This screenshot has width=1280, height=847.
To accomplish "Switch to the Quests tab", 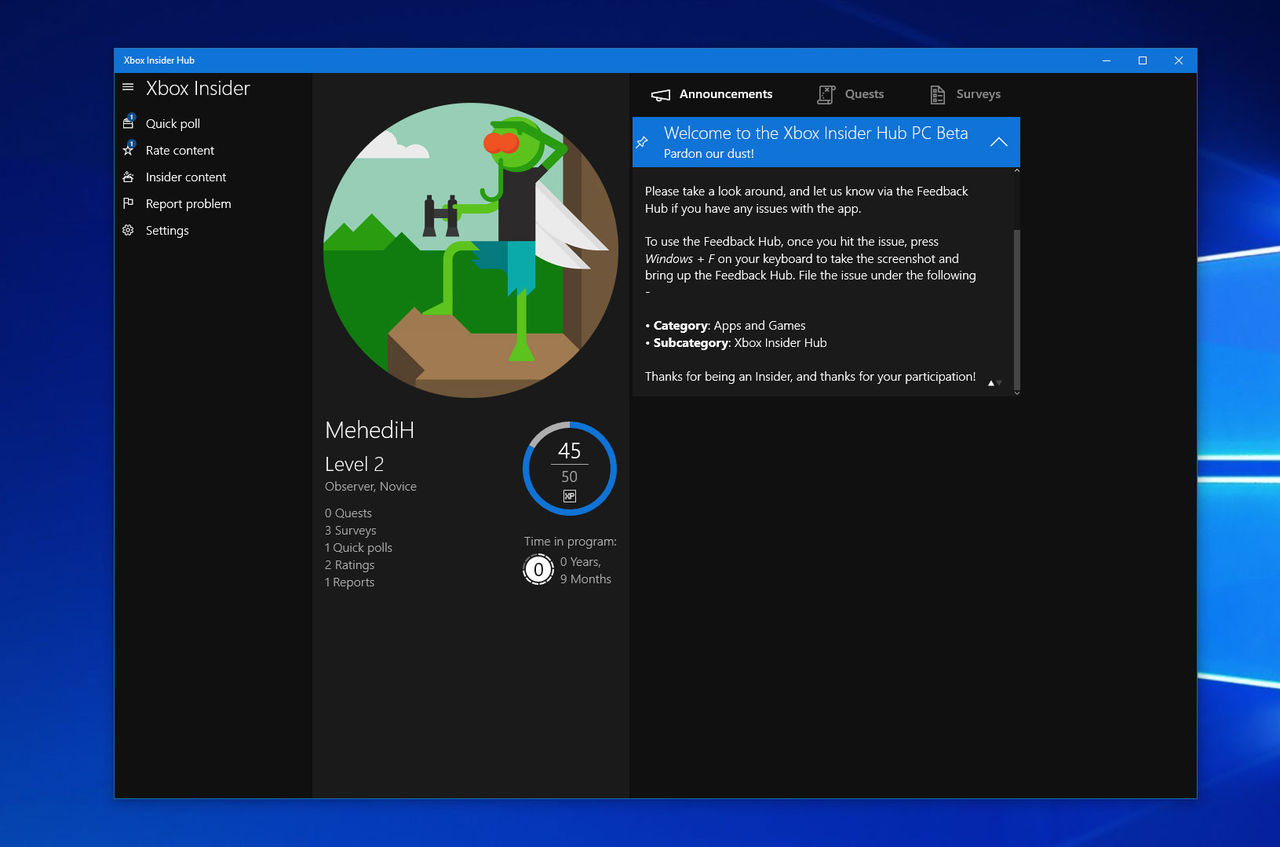I will click(863, 94).
